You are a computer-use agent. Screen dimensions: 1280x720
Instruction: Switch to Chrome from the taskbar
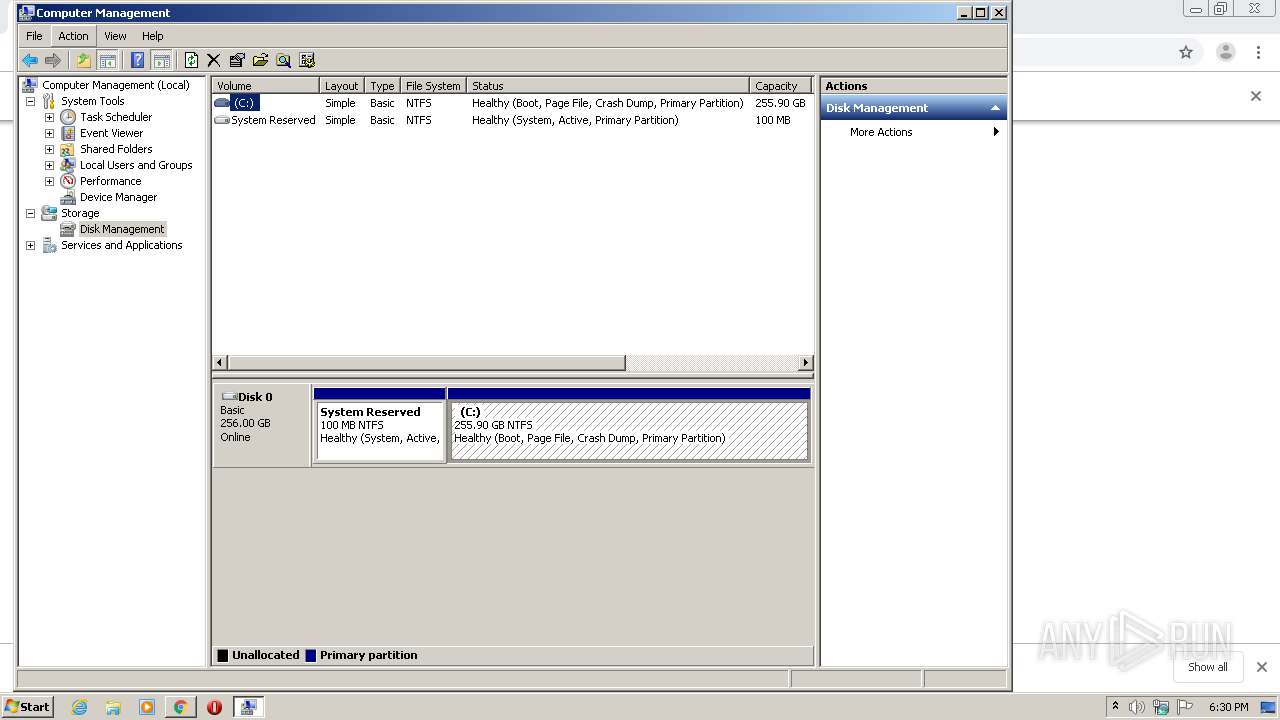pos(180,707)
